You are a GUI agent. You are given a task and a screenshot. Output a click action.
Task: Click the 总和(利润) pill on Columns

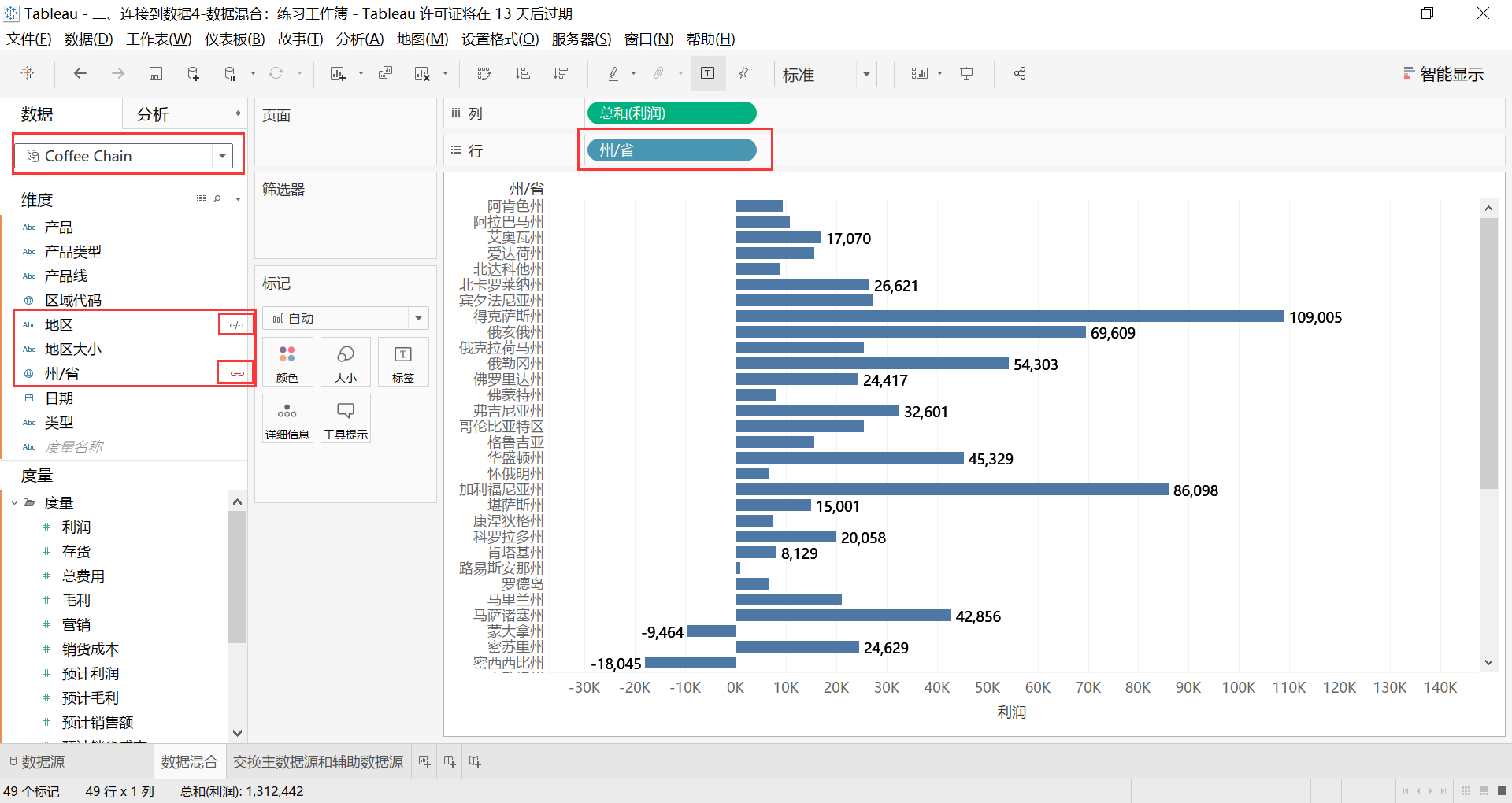671,113
